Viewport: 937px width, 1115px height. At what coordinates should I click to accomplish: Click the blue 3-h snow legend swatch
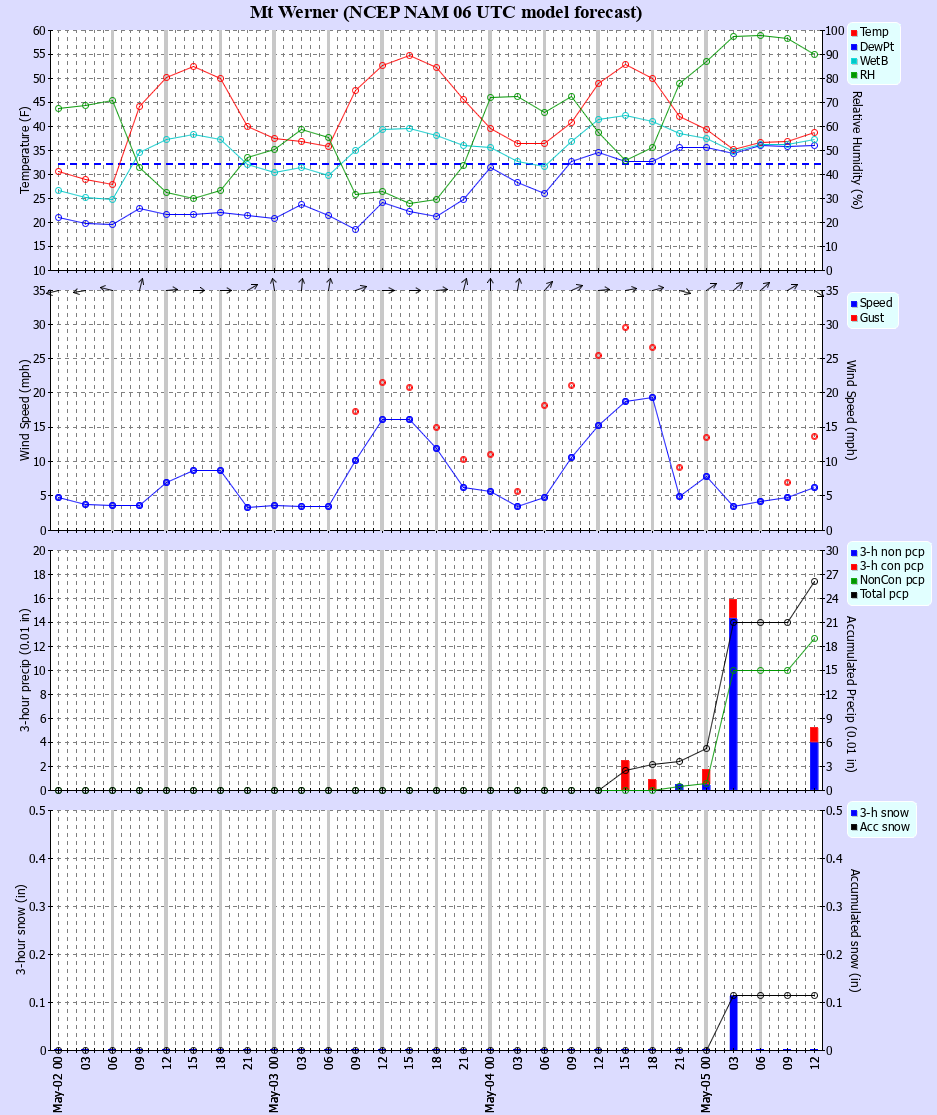[854, 813]
